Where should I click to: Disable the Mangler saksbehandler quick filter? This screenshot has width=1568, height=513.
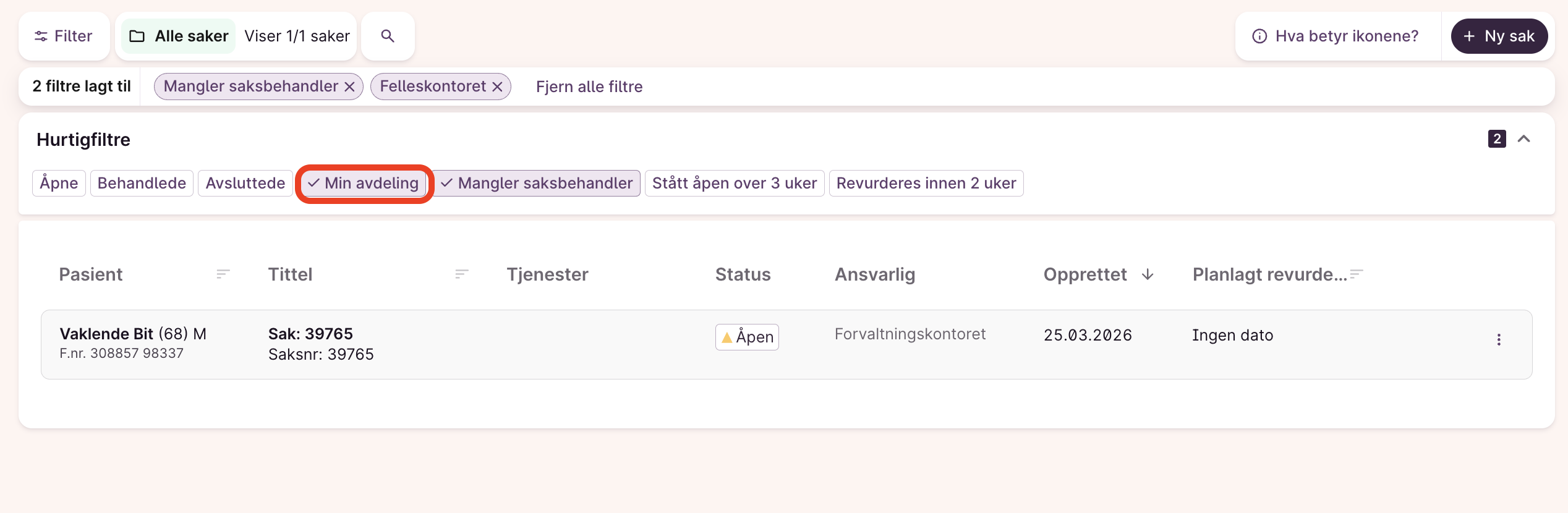tap(537, 184)
